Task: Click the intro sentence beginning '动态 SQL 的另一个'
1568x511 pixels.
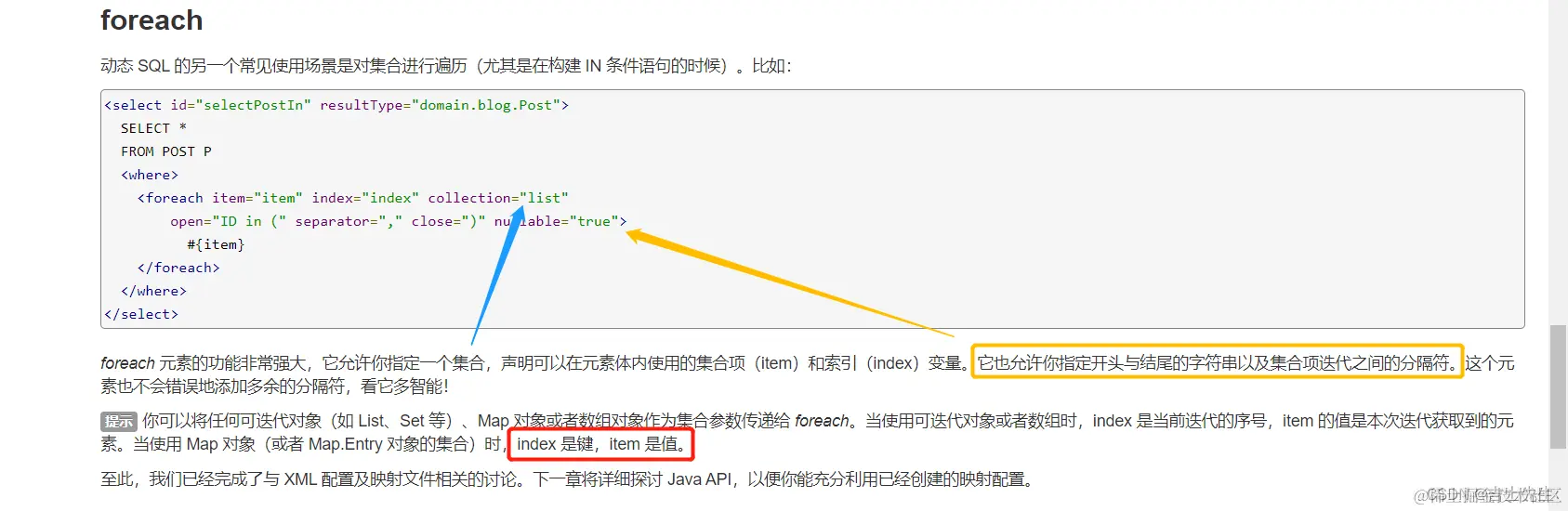Action: pos(446,66)
